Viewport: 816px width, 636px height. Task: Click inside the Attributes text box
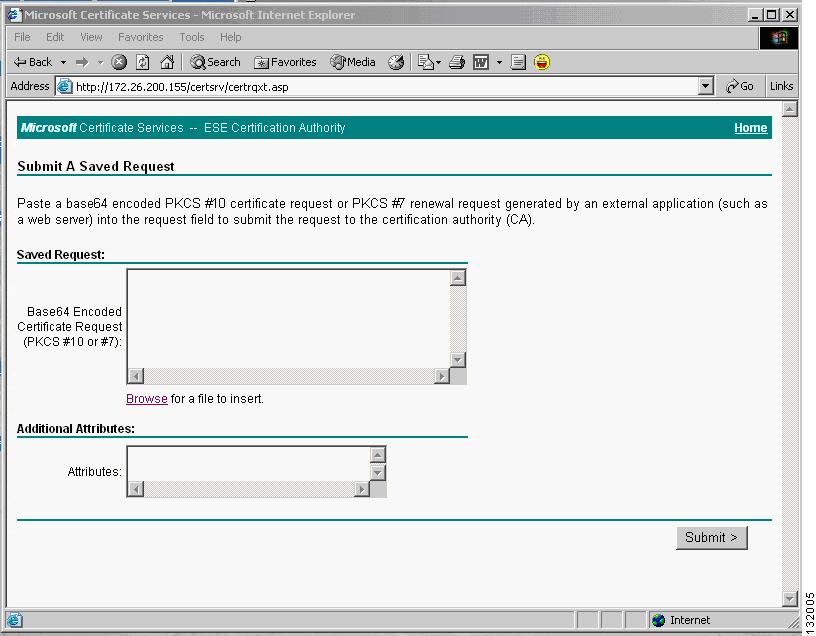pyautogui.click(x=249, y=464)
